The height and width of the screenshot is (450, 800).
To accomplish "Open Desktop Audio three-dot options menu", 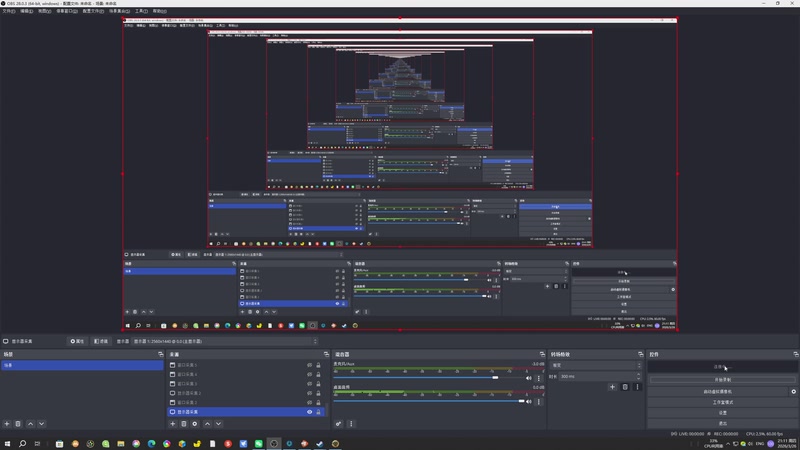I will pos(538,402).
